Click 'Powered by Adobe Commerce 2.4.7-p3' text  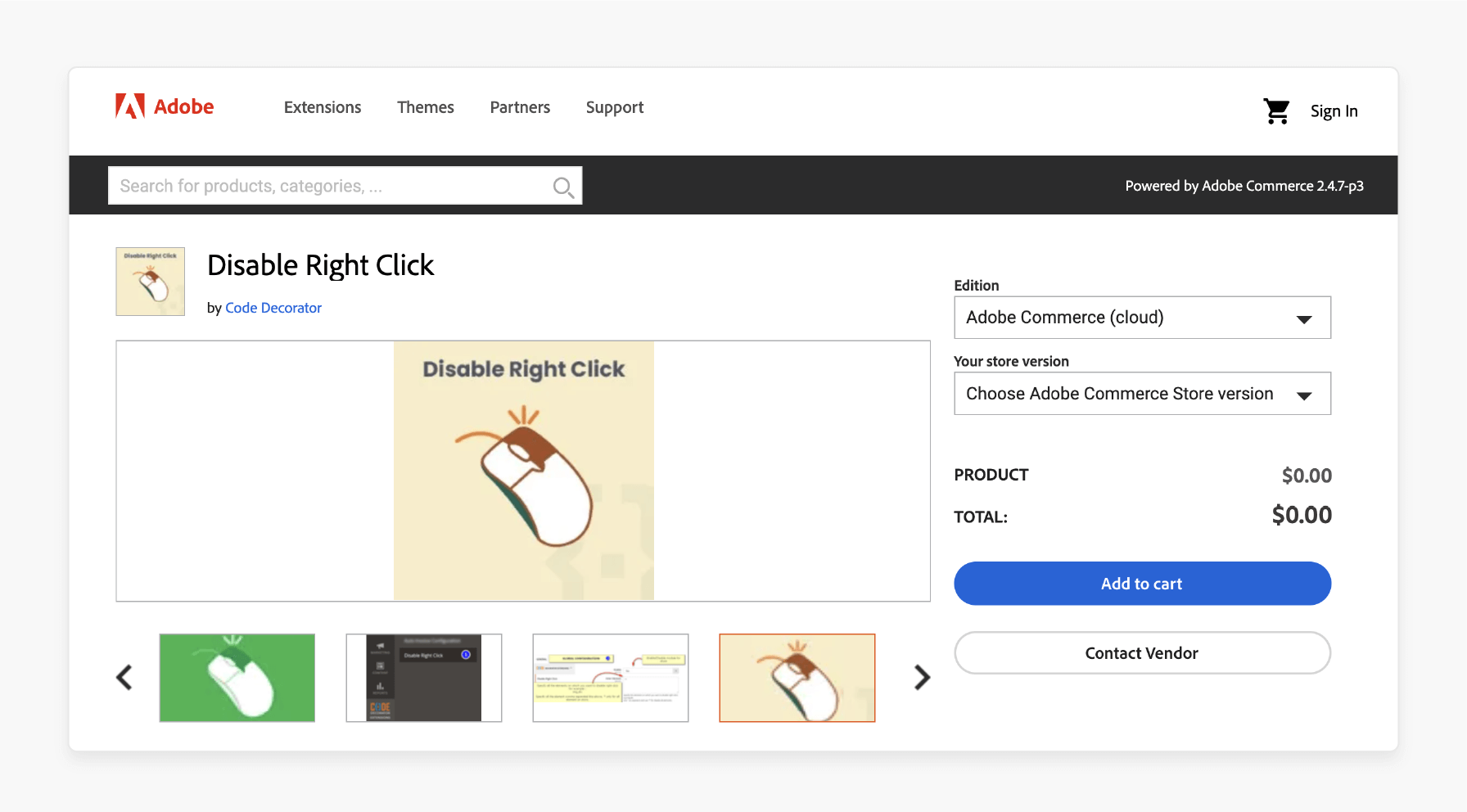(x=1244, y=186)
